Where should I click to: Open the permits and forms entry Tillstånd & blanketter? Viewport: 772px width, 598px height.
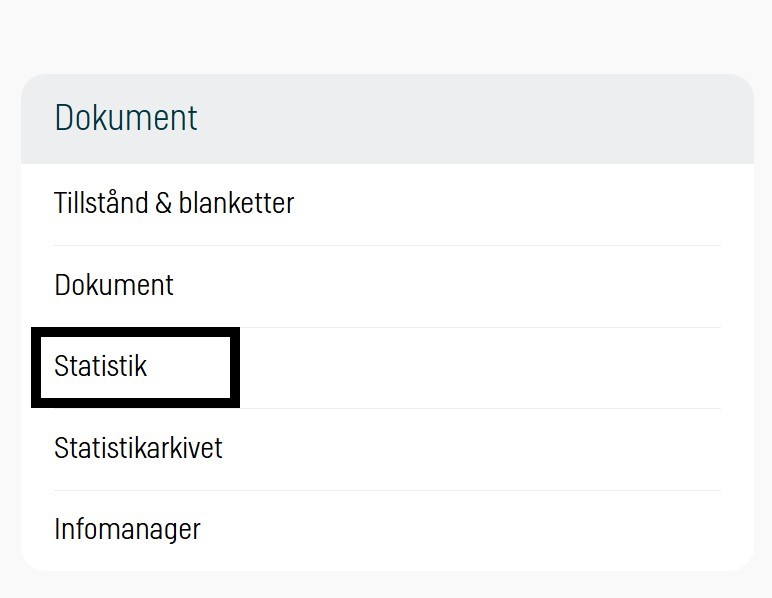point(174,204)
